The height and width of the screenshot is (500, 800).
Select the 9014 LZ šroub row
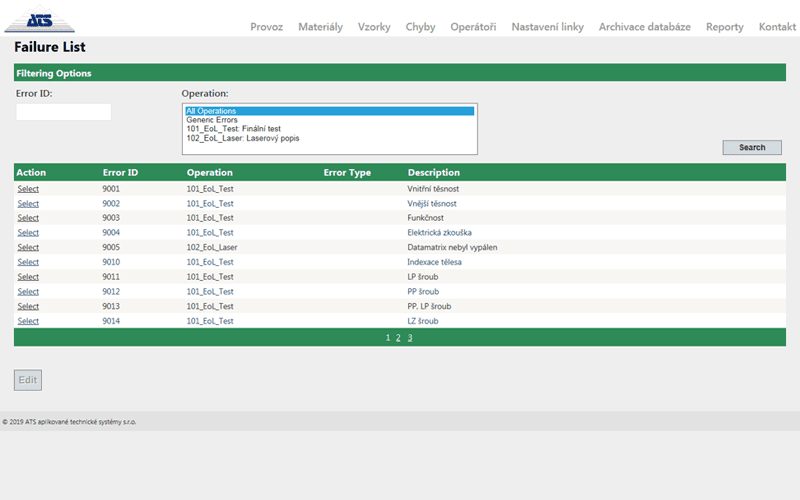point(28,321)
